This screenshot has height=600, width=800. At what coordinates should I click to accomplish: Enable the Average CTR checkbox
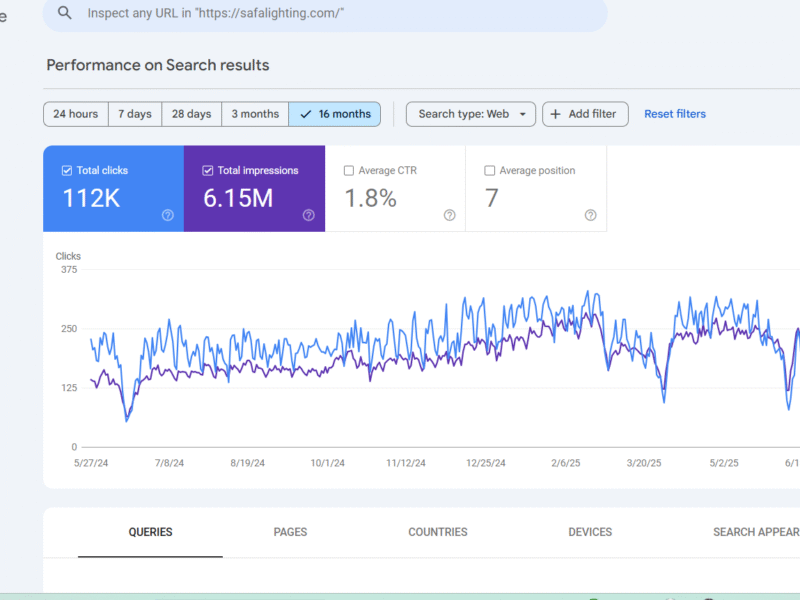pyautogui.click(x=349, y=171)
